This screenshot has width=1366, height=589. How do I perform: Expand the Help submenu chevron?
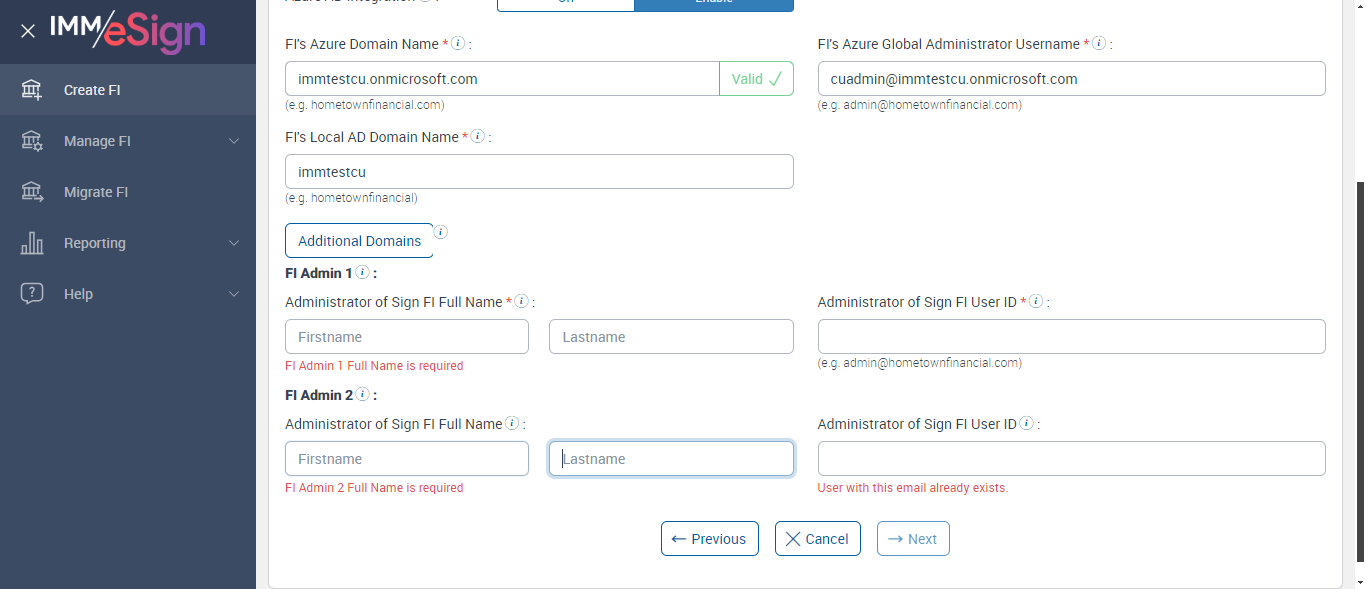(234, 294)
